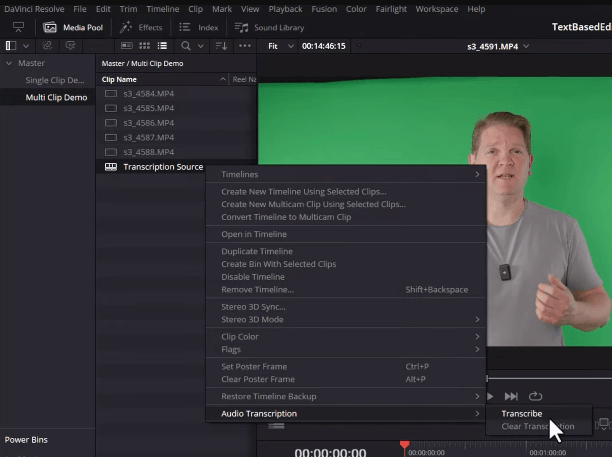Viewport: 612px width, 457px height.
Task: Open the Sound Library panel
Action: pos(269,27)
